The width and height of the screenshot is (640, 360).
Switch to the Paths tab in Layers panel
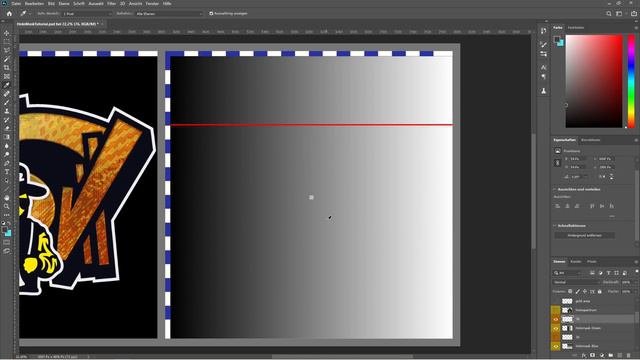592,262
